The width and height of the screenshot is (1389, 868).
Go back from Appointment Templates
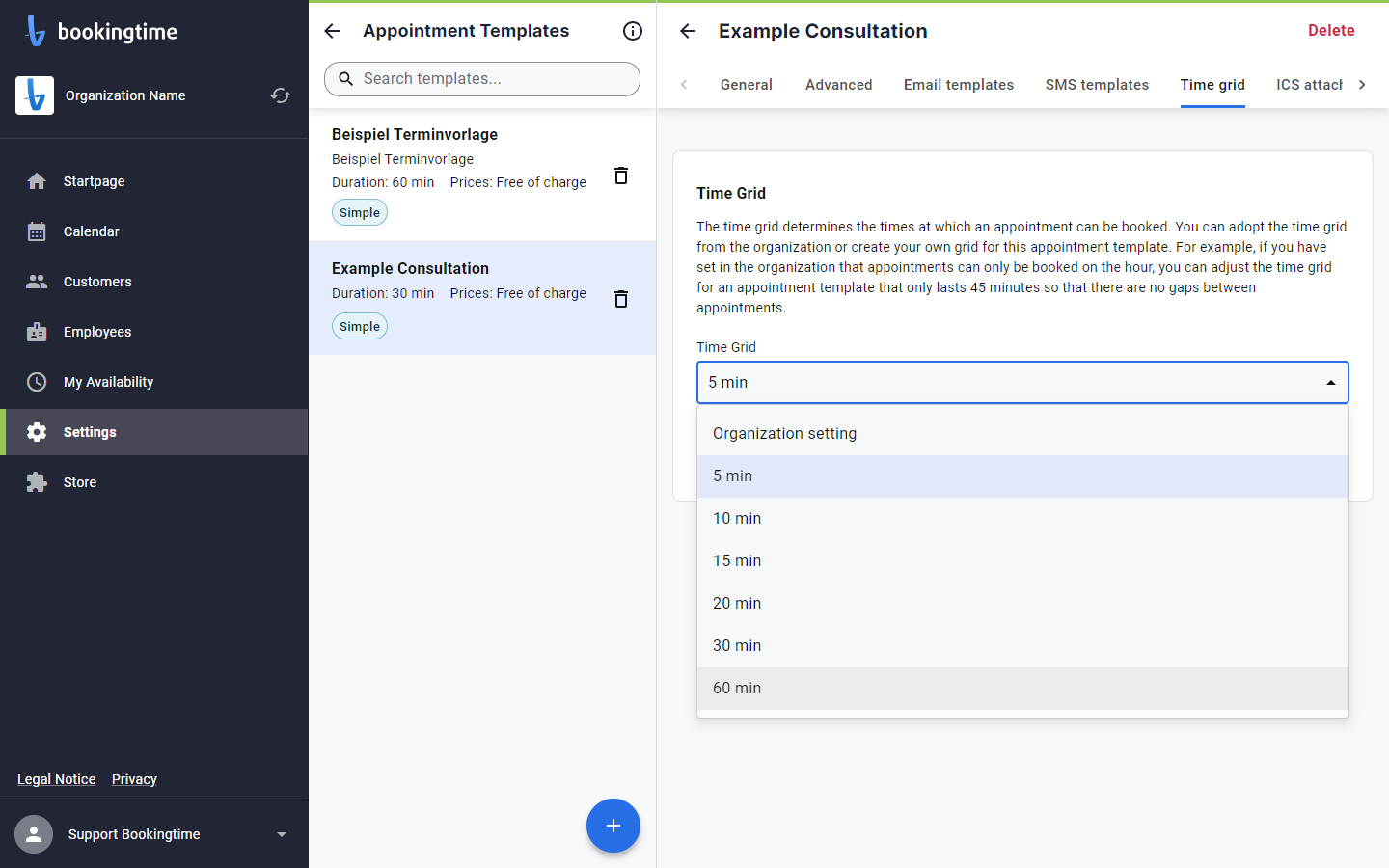click(332, 31)
